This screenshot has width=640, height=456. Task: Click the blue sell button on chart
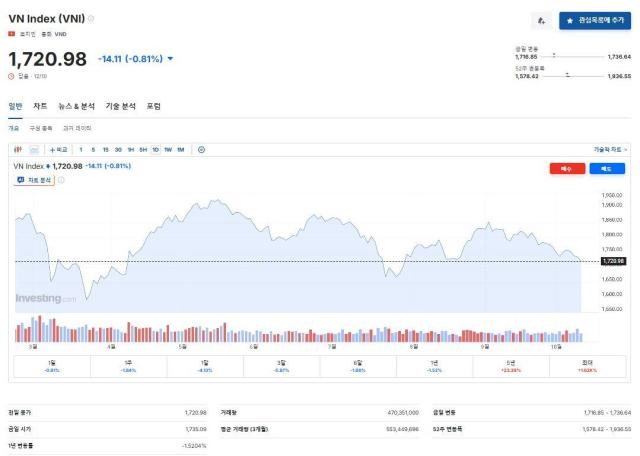[607, 169]
